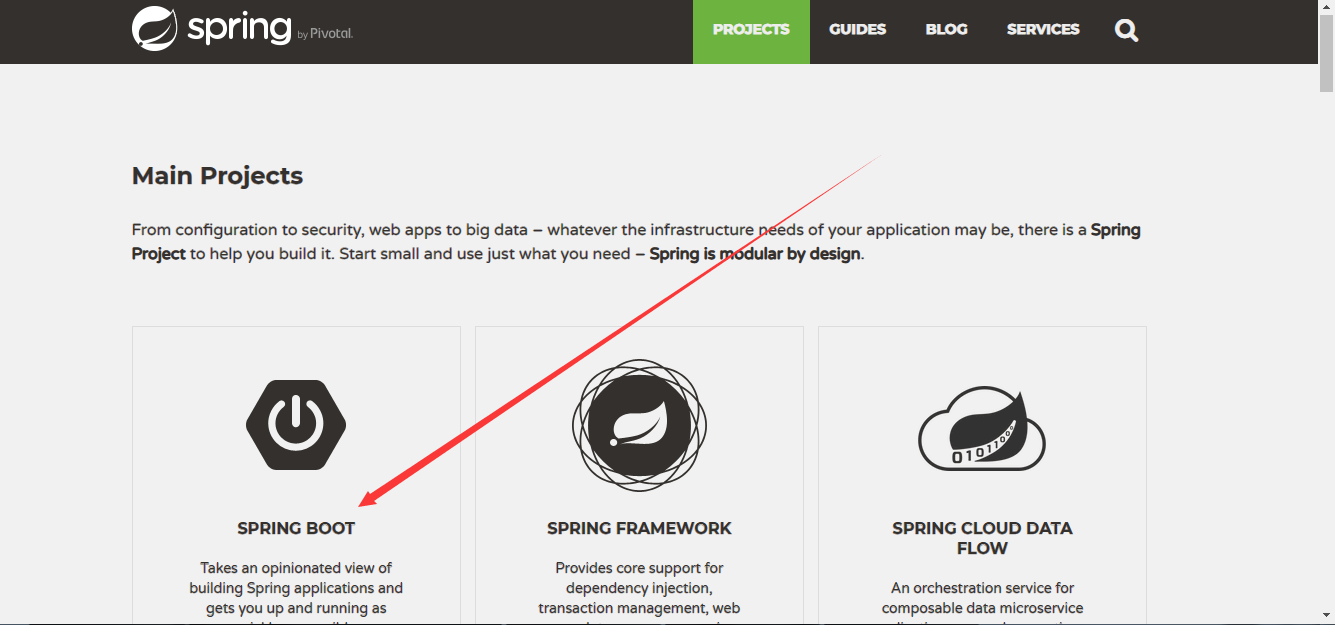Click the Spring Boot power hexagon icon
The image size is (1335, 625).
(x=296, y=425)
